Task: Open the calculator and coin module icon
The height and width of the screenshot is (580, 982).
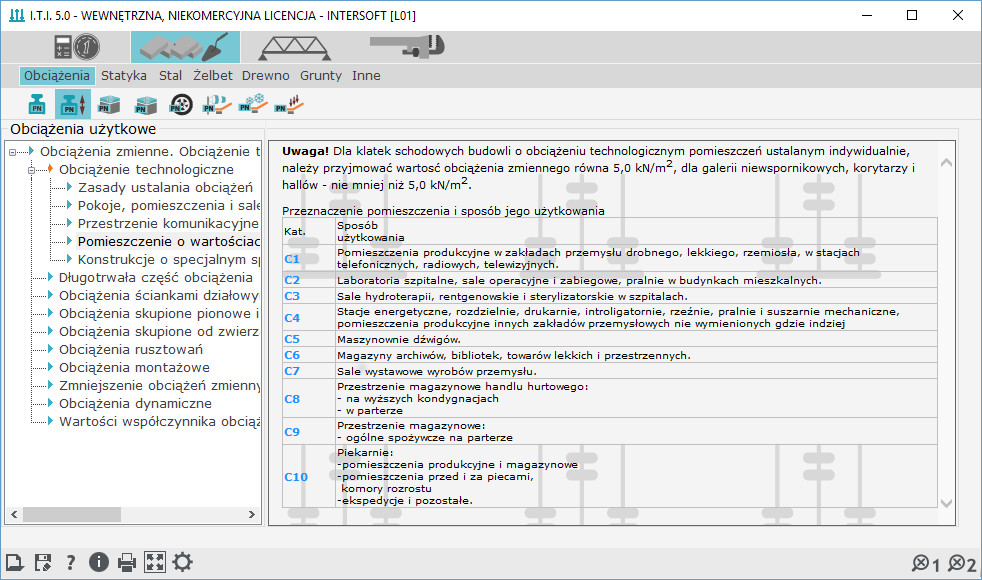Action: tap(77, 47)
